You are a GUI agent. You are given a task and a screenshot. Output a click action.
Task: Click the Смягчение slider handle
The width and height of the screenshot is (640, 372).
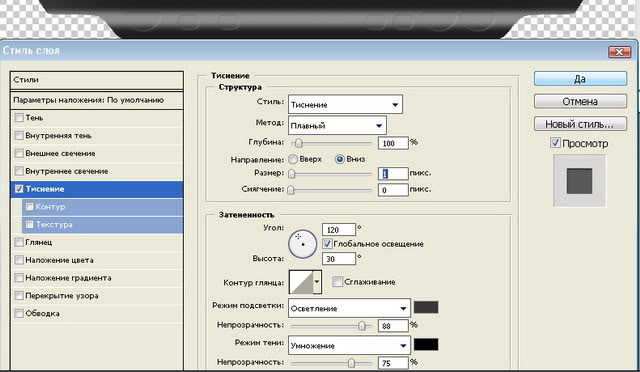291,190
